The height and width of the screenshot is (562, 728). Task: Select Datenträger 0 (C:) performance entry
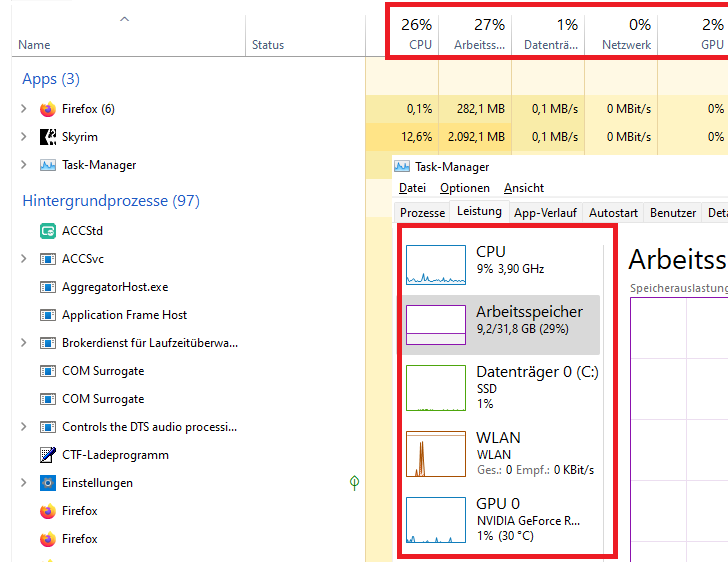[x=500, y=387]
